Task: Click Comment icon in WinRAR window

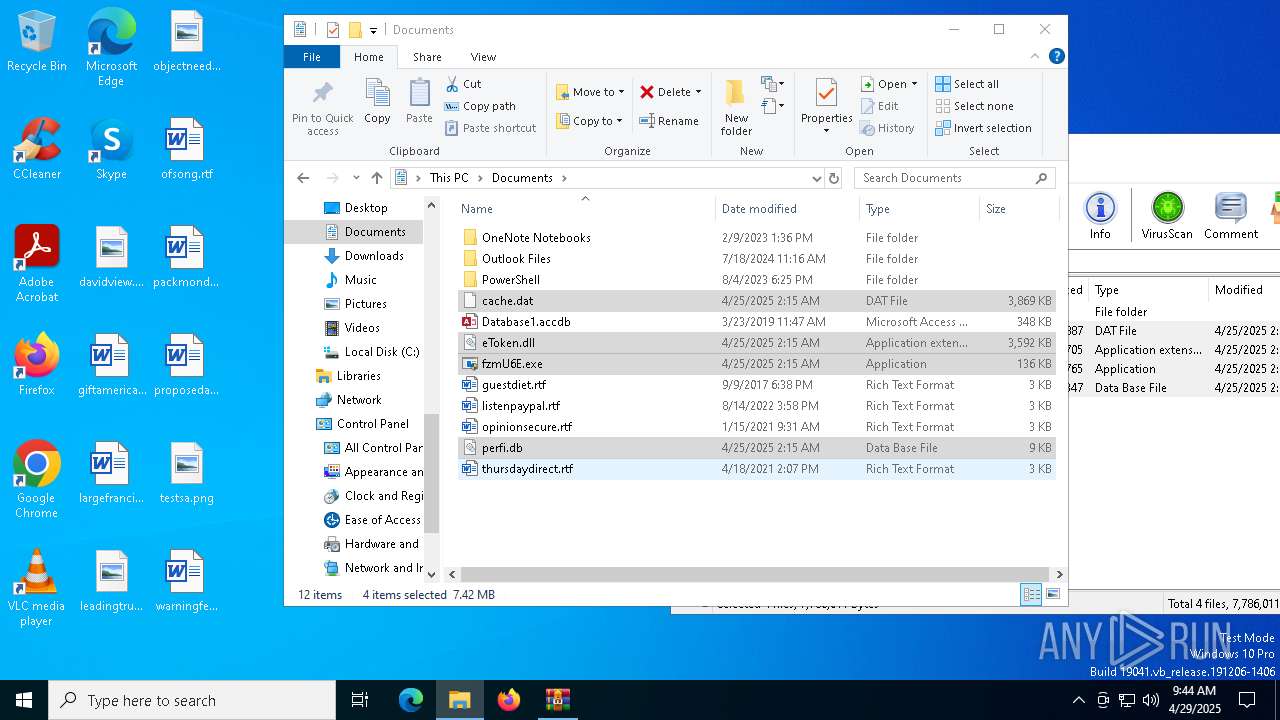Action: [x=1230, y=217]
